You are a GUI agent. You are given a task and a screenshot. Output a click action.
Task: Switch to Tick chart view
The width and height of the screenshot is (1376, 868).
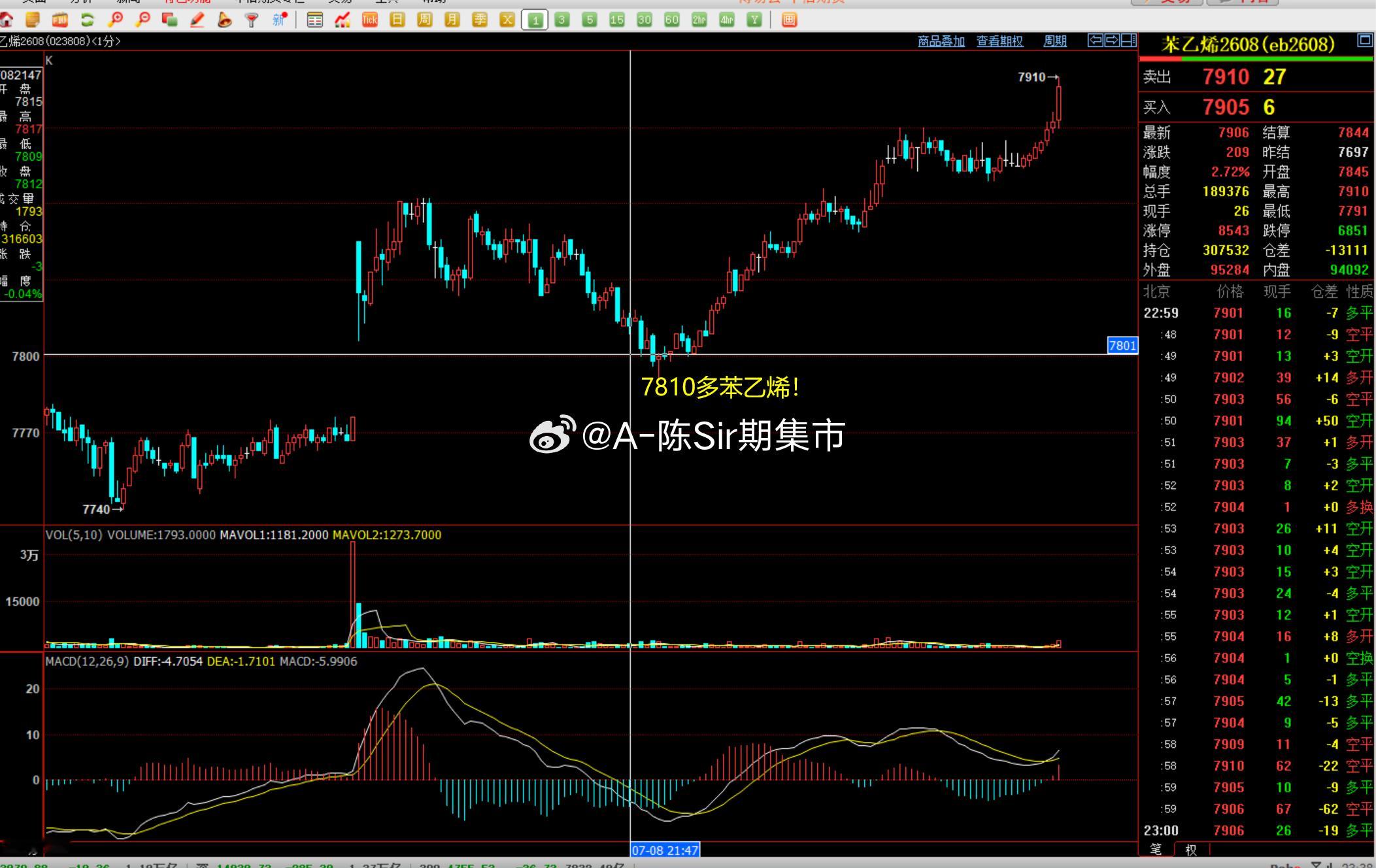click(x=370, y=20)
